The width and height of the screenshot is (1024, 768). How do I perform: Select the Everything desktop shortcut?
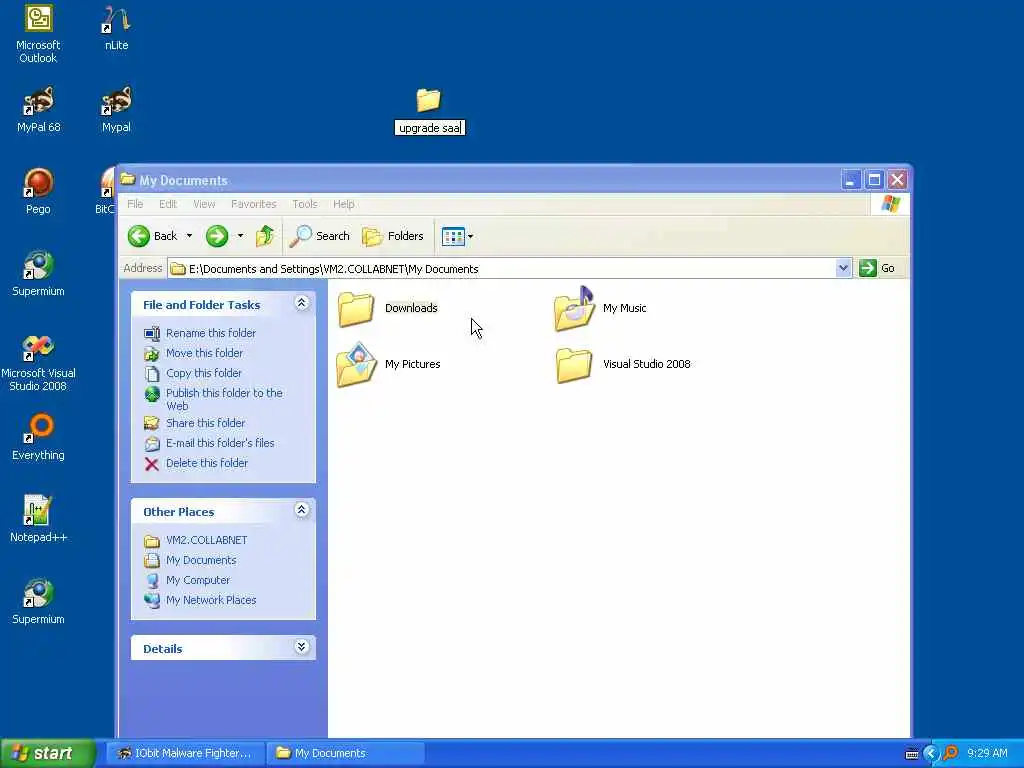pyautogui.click(x=38, y=438)
